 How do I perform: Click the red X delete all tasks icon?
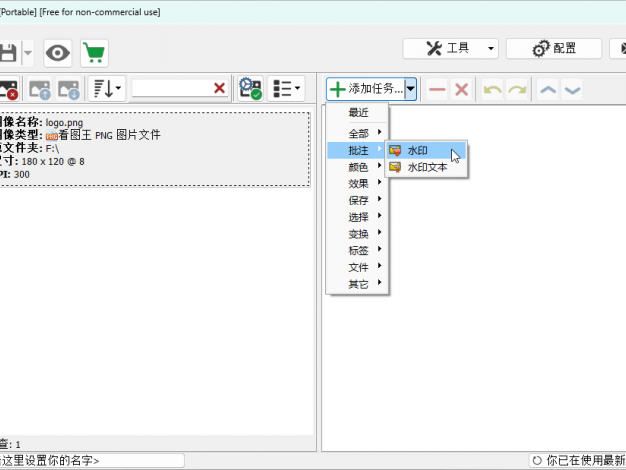tap(462, 89)
